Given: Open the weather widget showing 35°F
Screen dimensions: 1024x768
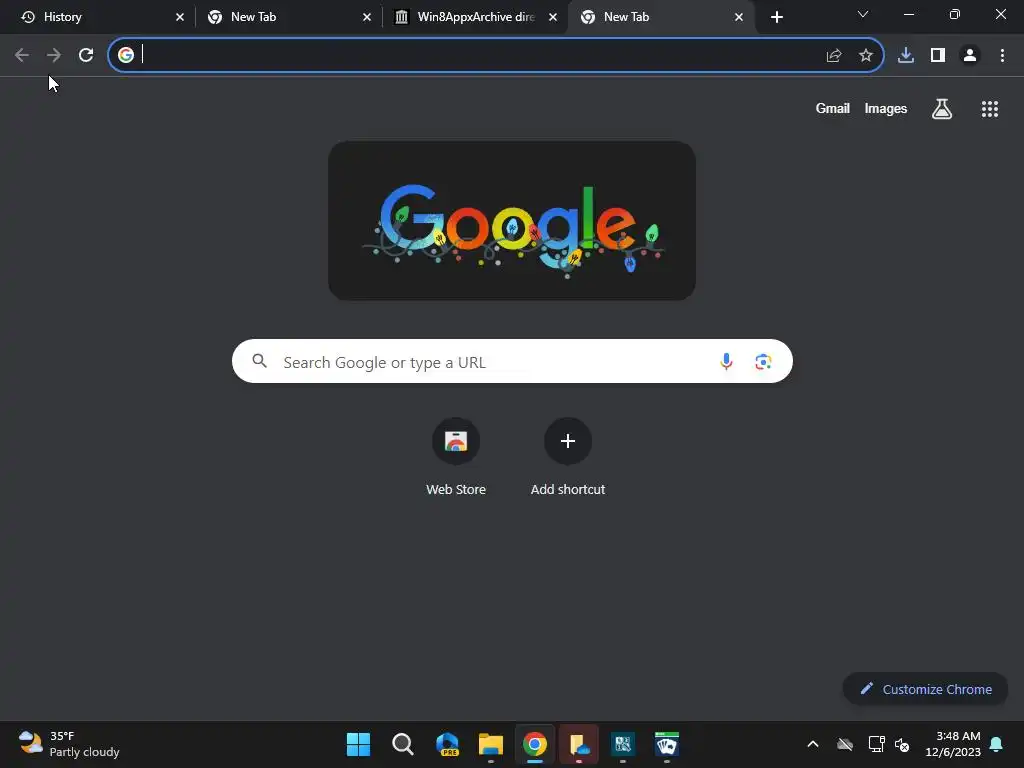Looking at the screenshot, I should click(69, 744).
